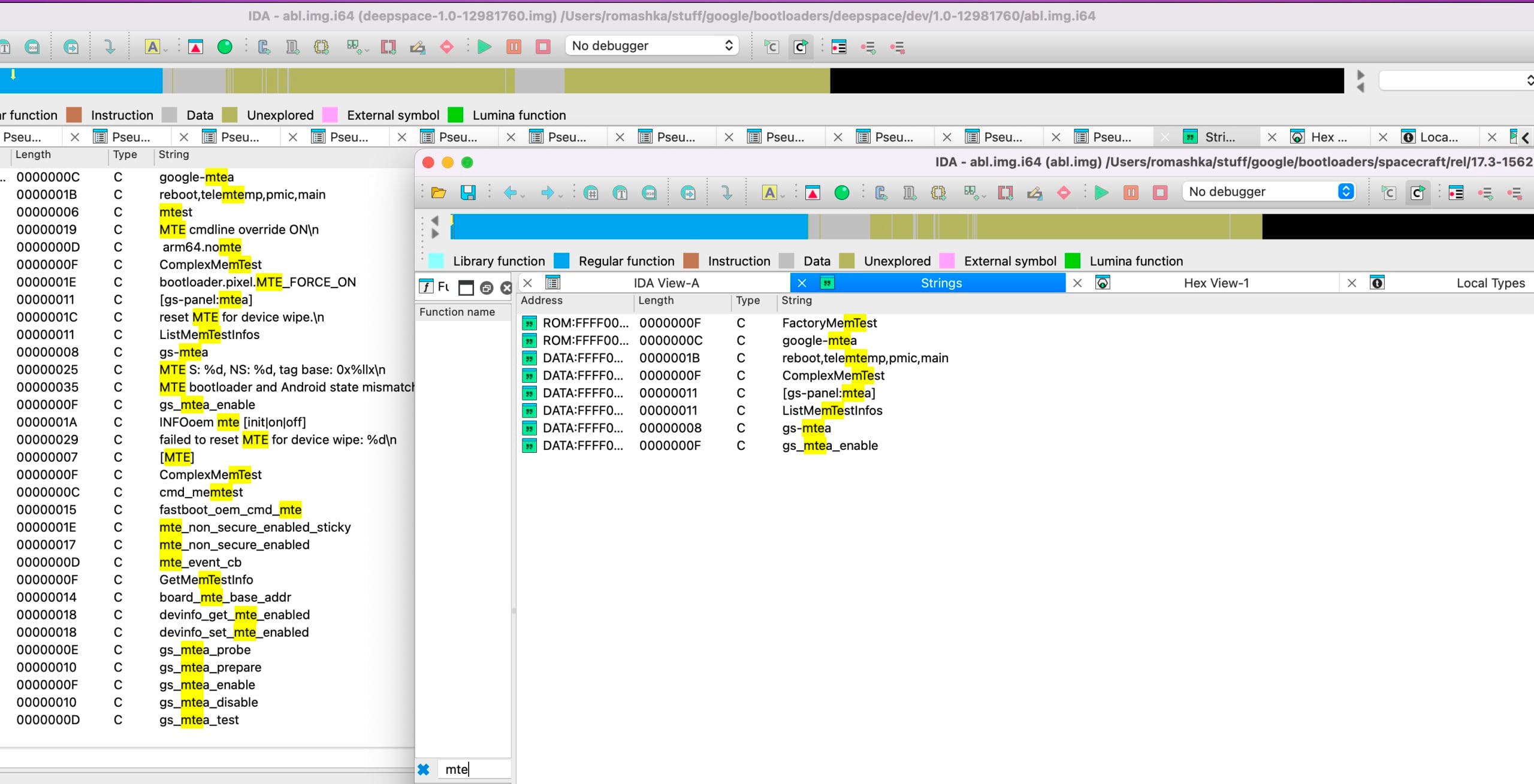
Task: Click the red brackets icon in the front window toolbar
Action: pos(1005,192)
